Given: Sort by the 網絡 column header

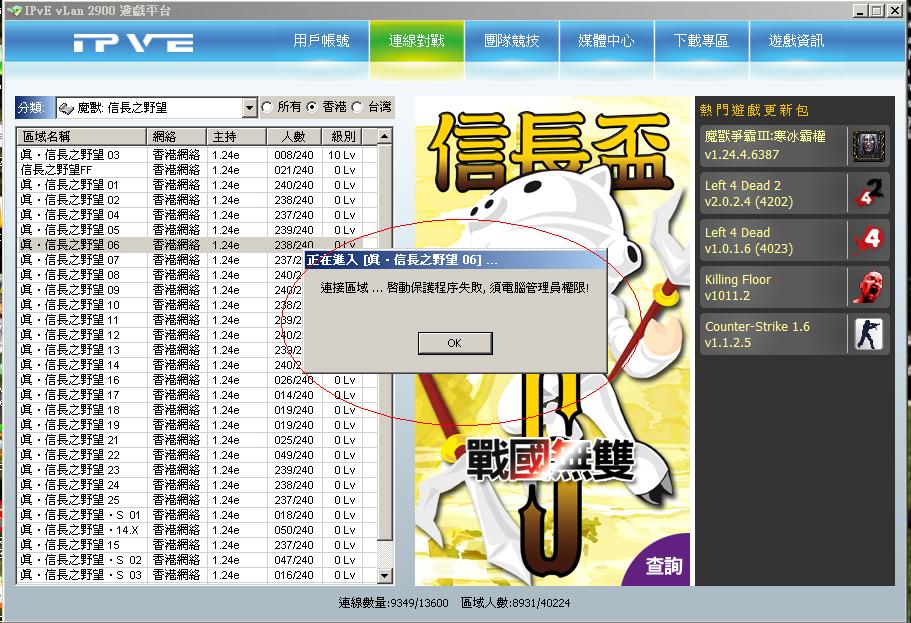Looking at the screenshot, I should point(177,137).
